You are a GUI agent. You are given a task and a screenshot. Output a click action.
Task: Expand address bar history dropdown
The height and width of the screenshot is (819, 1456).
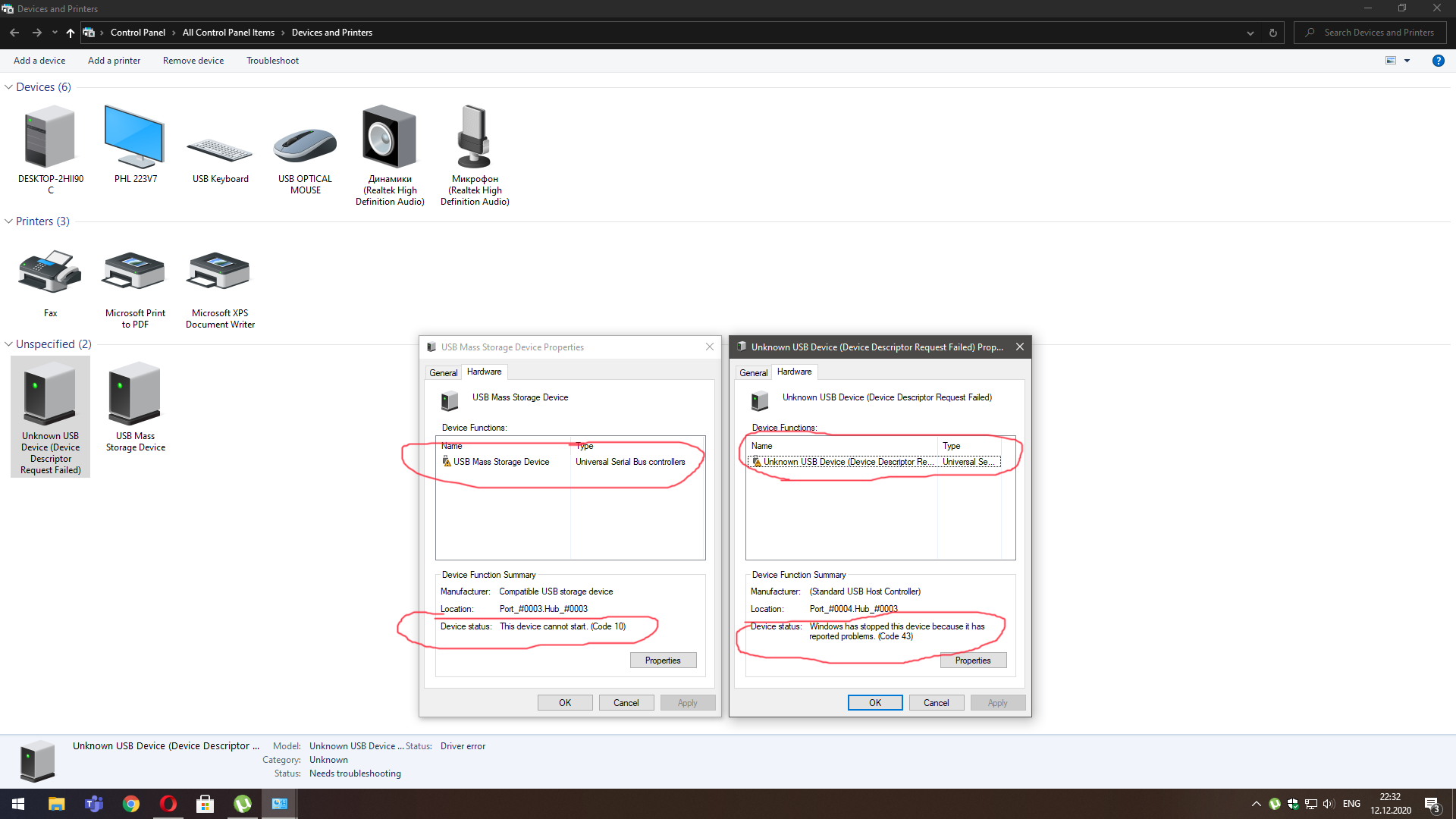click(1250, 33)
